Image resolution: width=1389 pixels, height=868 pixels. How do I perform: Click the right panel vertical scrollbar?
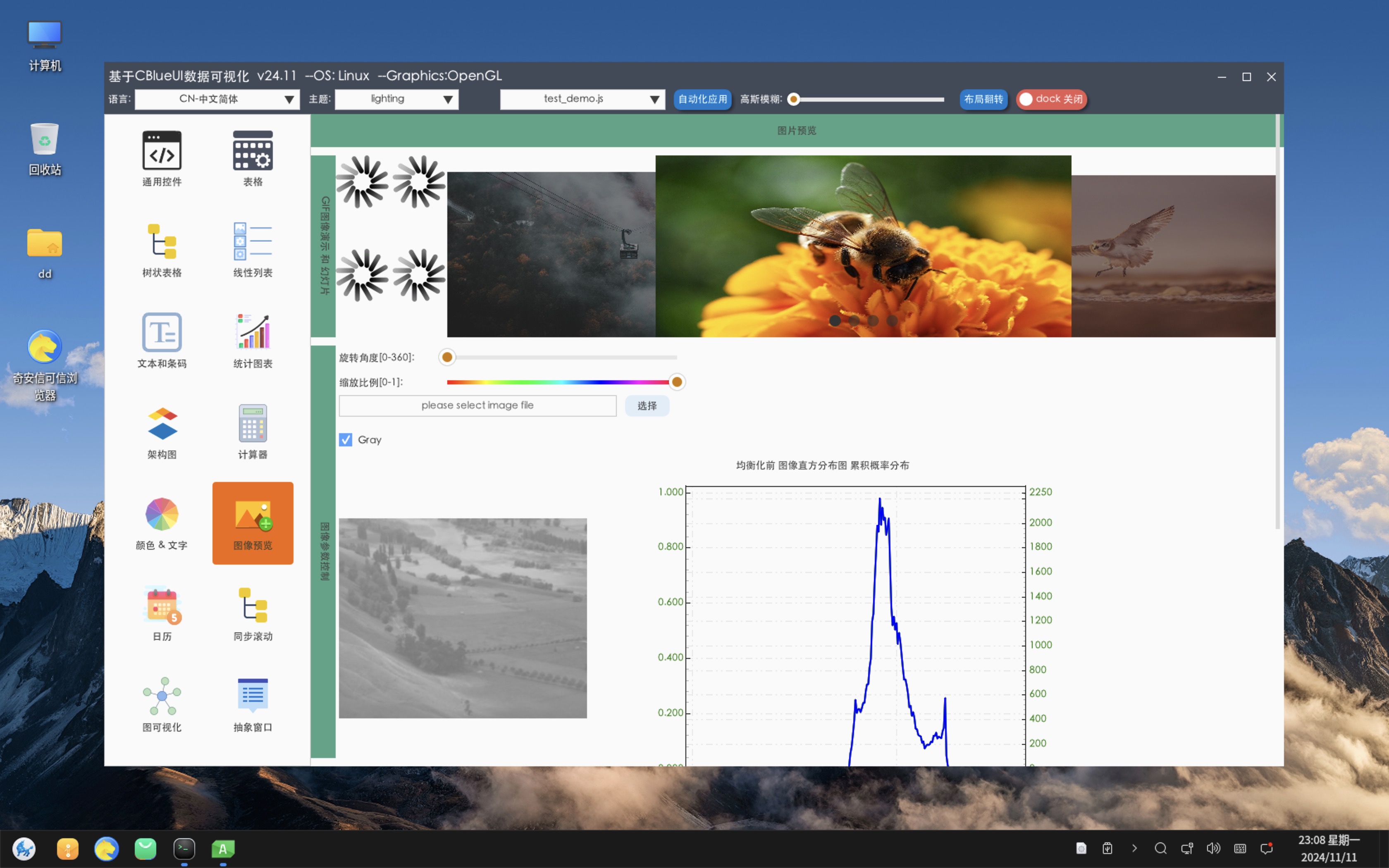tap(1278, 322)
